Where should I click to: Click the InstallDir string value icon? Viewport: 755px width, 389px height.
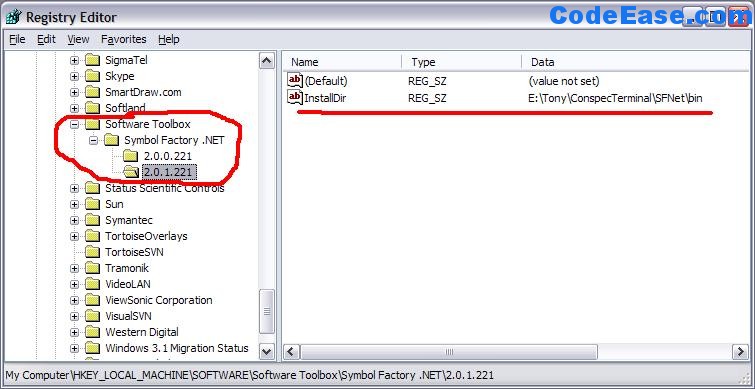pos(295,97)
